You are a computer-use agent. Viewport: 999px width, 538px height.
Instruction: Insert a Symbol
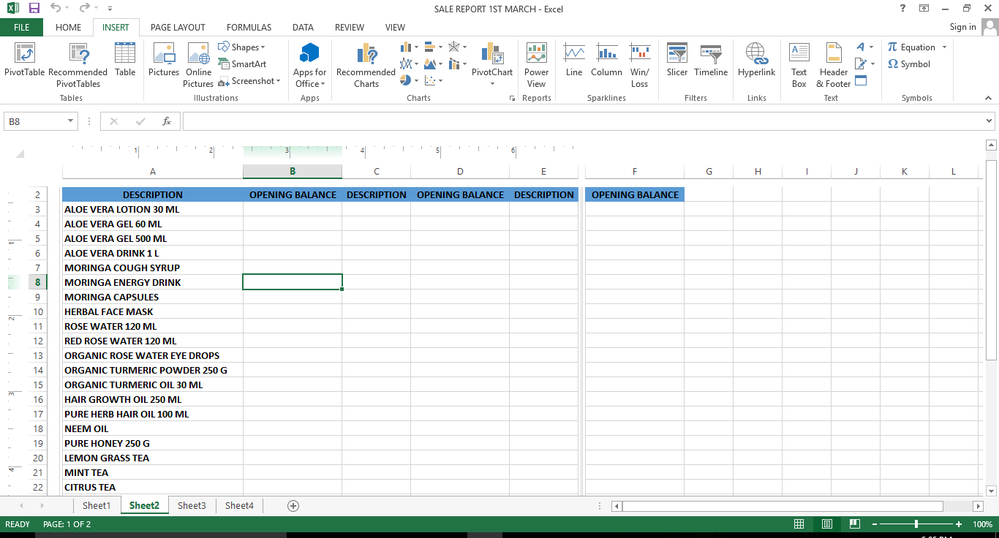[909, 64]
